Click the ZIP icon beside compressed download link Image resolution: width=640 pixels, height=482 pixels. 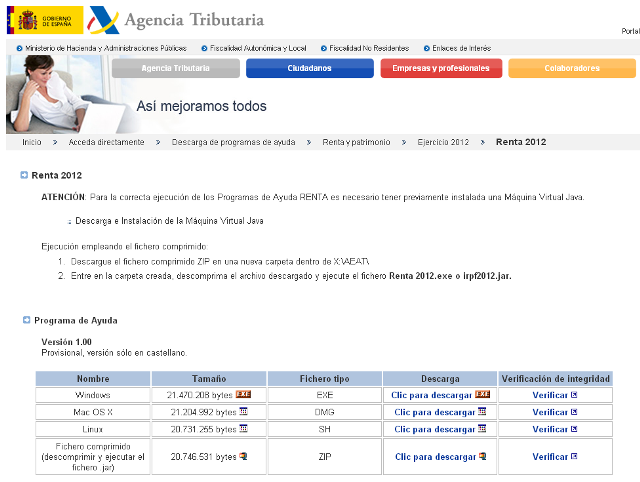click(x=482, y=457)
